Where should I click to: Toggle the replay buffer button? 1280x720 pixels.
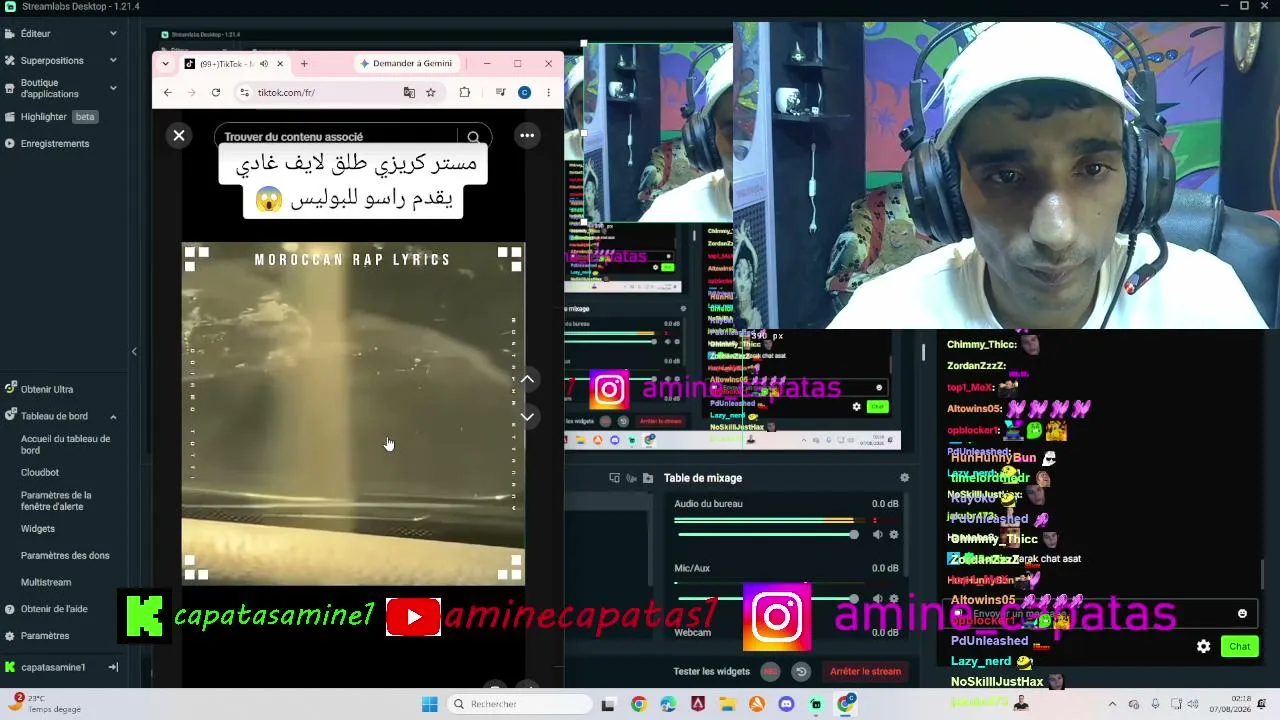pos(801,672)
